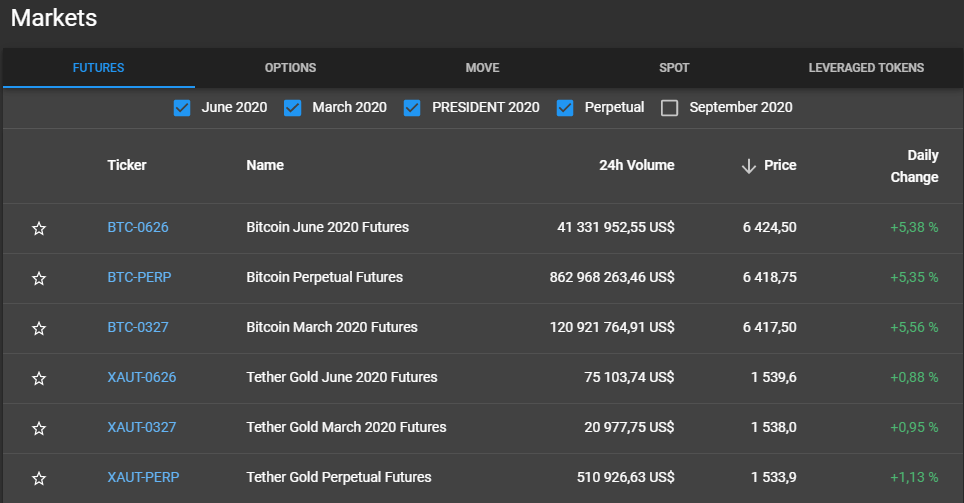Click volume "41 331 952,55 US$"
Screen dimensions: 964x503
click(x=616, y=228)
